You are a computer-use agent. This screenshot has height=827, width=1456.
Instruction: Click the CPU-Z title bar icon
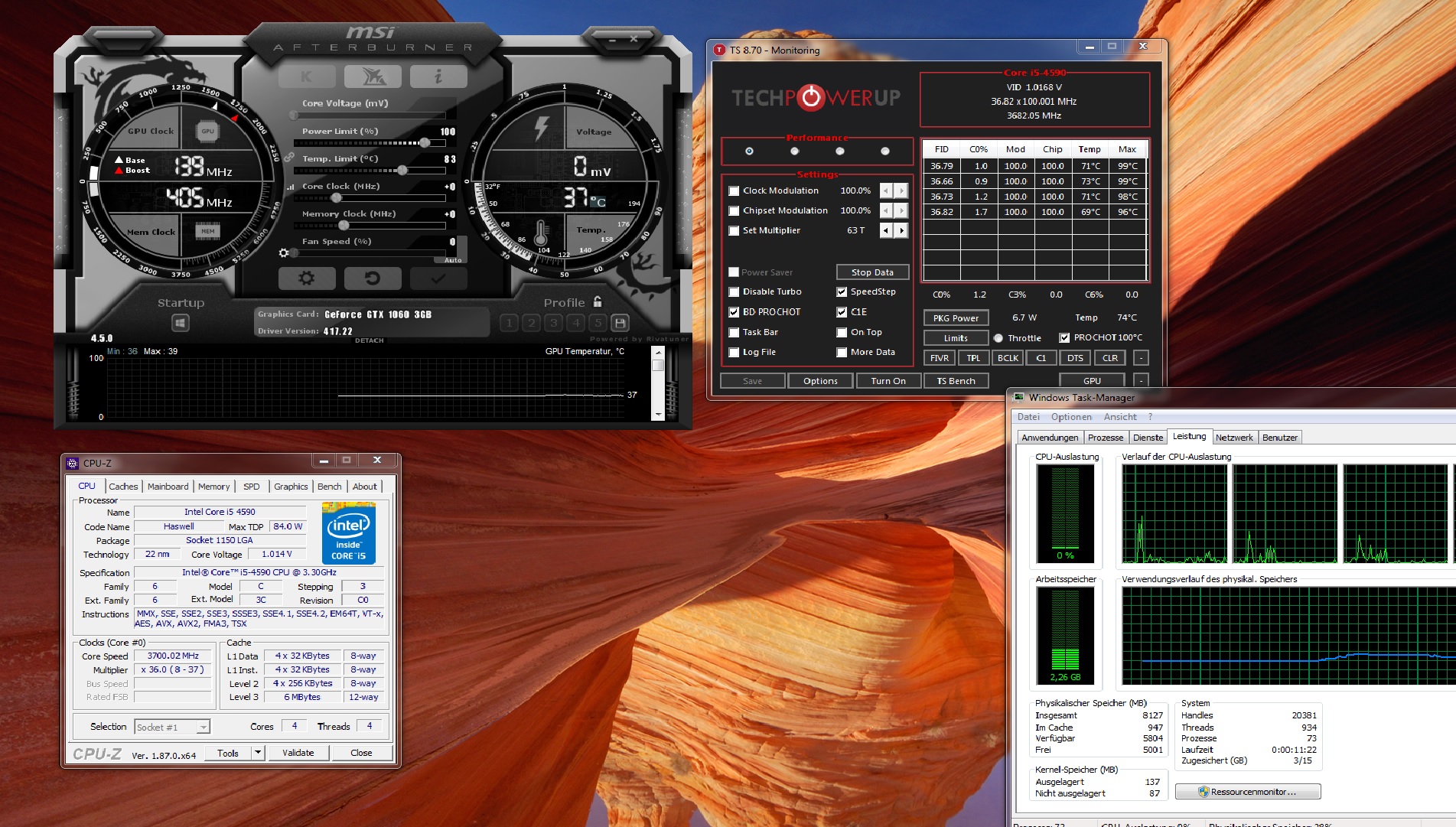[x=73, y=463]
